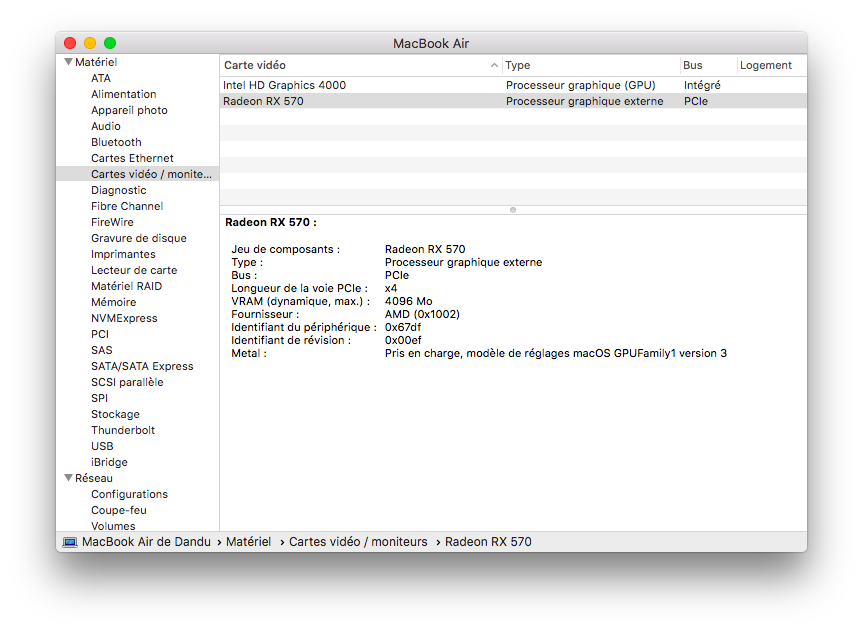The height and width of the screenshot is (632, 863).
Task: Click the 4096 Mo VRAM value
Action: pyautogui.click(x=408, y=301)
